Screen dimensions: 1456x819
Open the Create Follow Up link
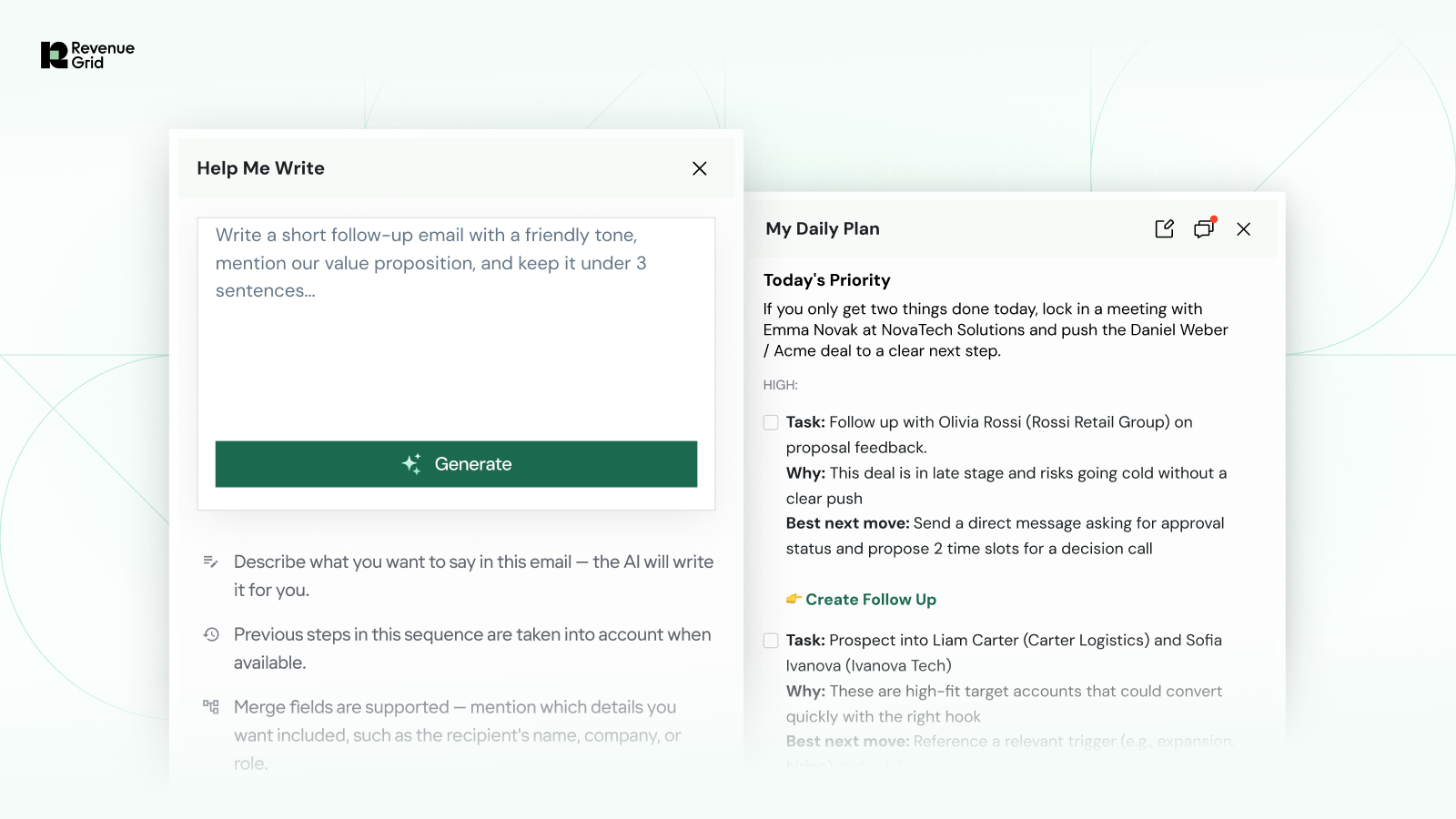[870, 600]
